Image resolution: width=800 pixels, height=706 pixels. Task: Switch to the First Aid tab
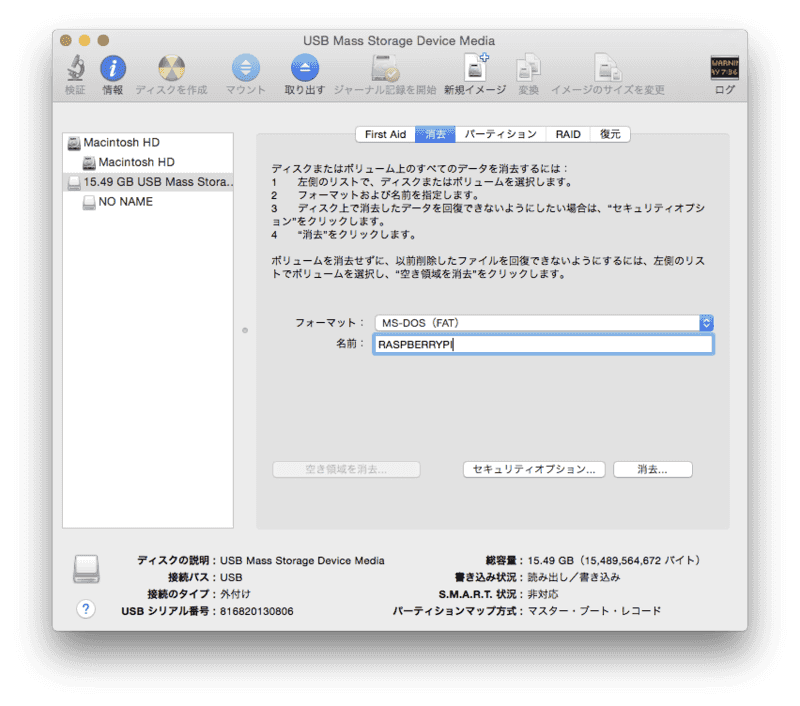click(x=385, y=134)
